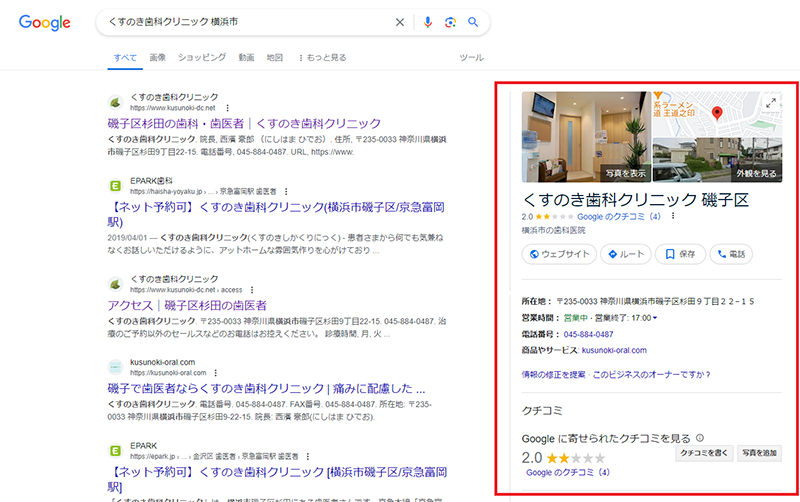Open kusunoki-oral.com link in 商品やサービス

pyautogui.click(x=614, y=350)
